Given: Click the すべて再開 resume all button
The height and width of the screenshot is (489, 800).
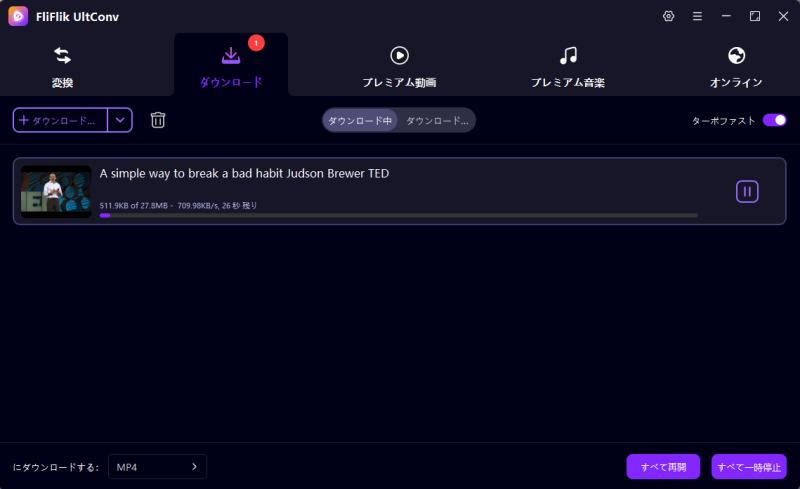Looking at the screenshot, I should click(663, 467).
